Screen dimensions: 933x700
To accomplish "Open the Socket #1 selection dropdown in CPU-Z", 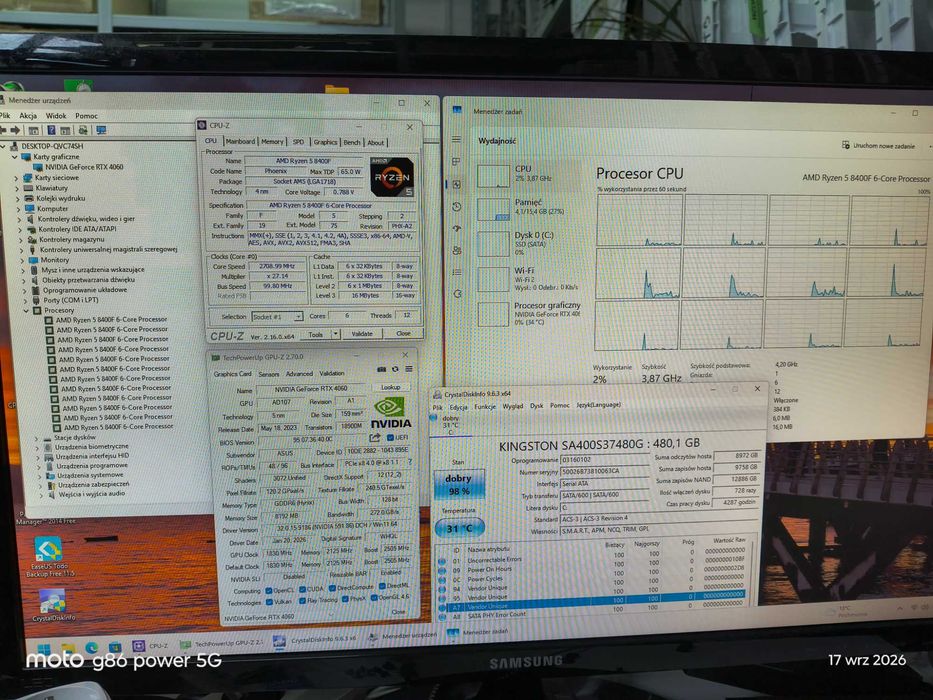I will coord(277,317).
